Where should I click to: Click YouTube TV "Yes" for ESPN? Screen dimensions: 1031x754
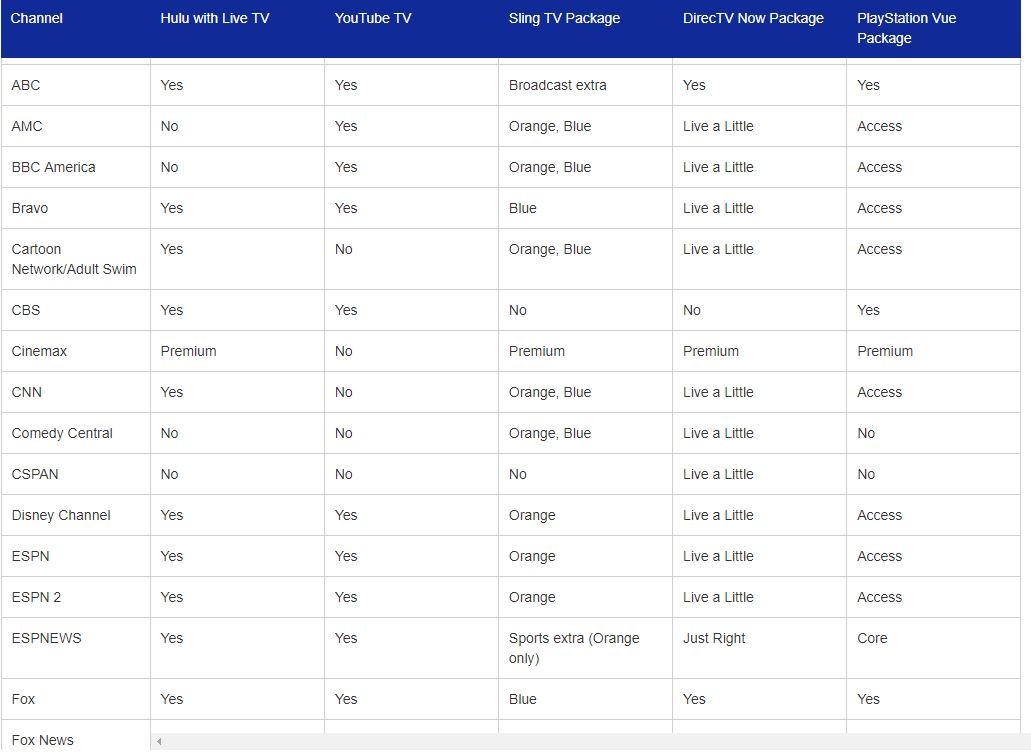point(346,556)
